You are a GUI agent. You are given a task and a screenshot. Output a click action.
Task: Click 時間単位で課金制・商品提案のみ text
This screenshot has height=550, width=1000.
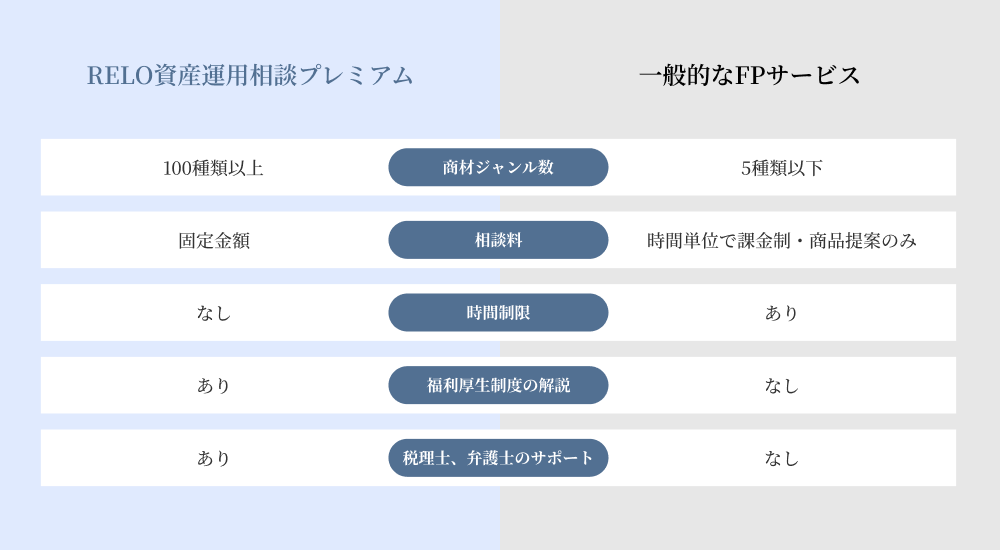coord(782,241)
